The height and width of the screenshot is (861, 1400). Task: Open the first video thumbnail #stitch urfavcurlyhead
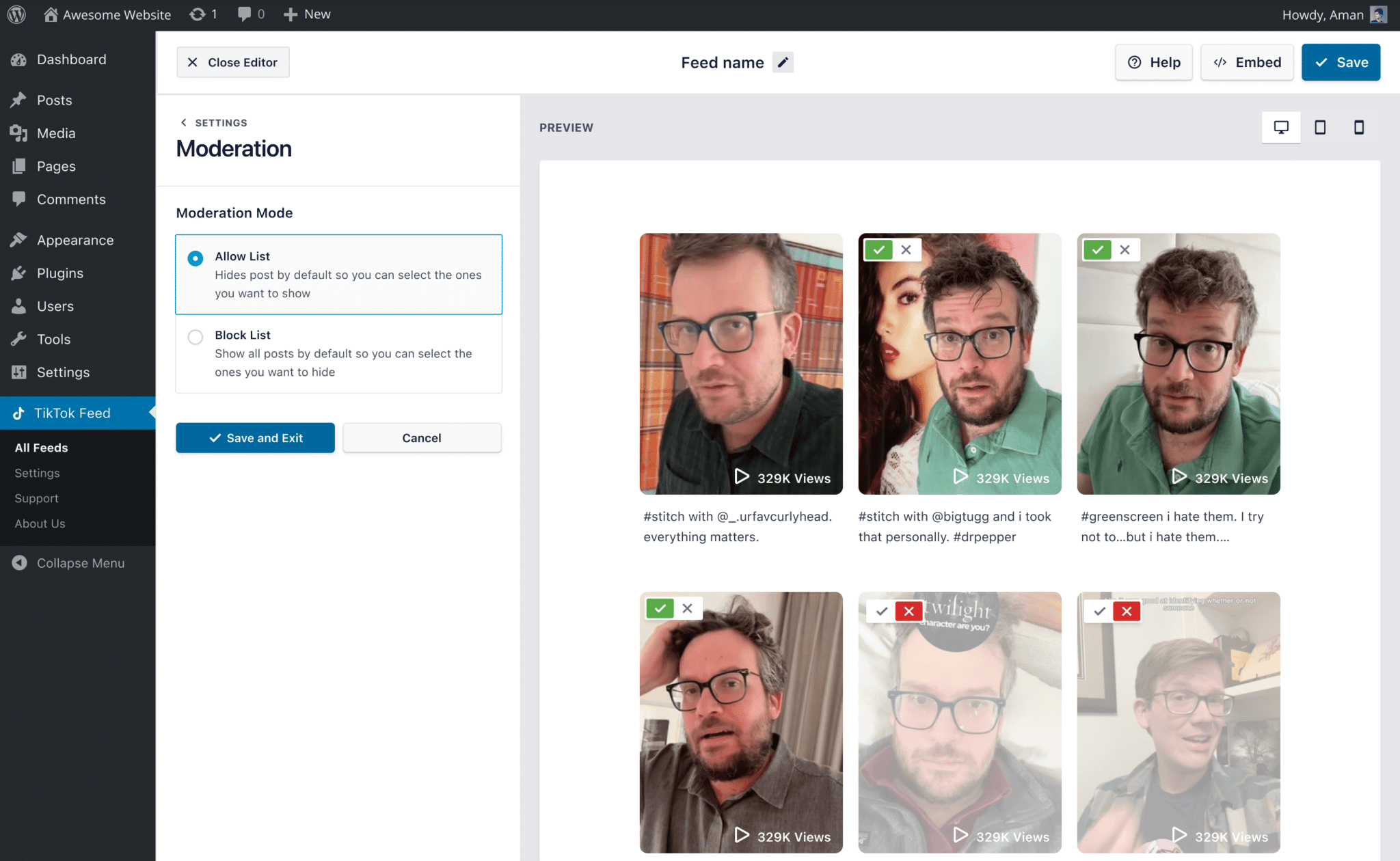741,364
